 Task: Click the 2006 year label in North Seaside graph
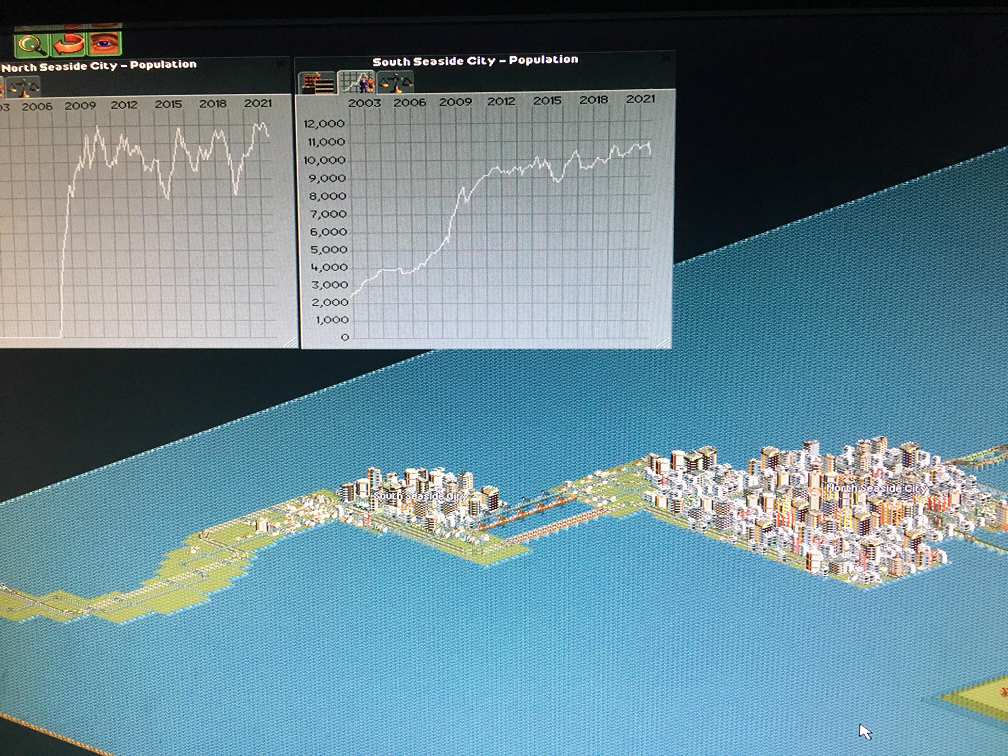(37, 107)
